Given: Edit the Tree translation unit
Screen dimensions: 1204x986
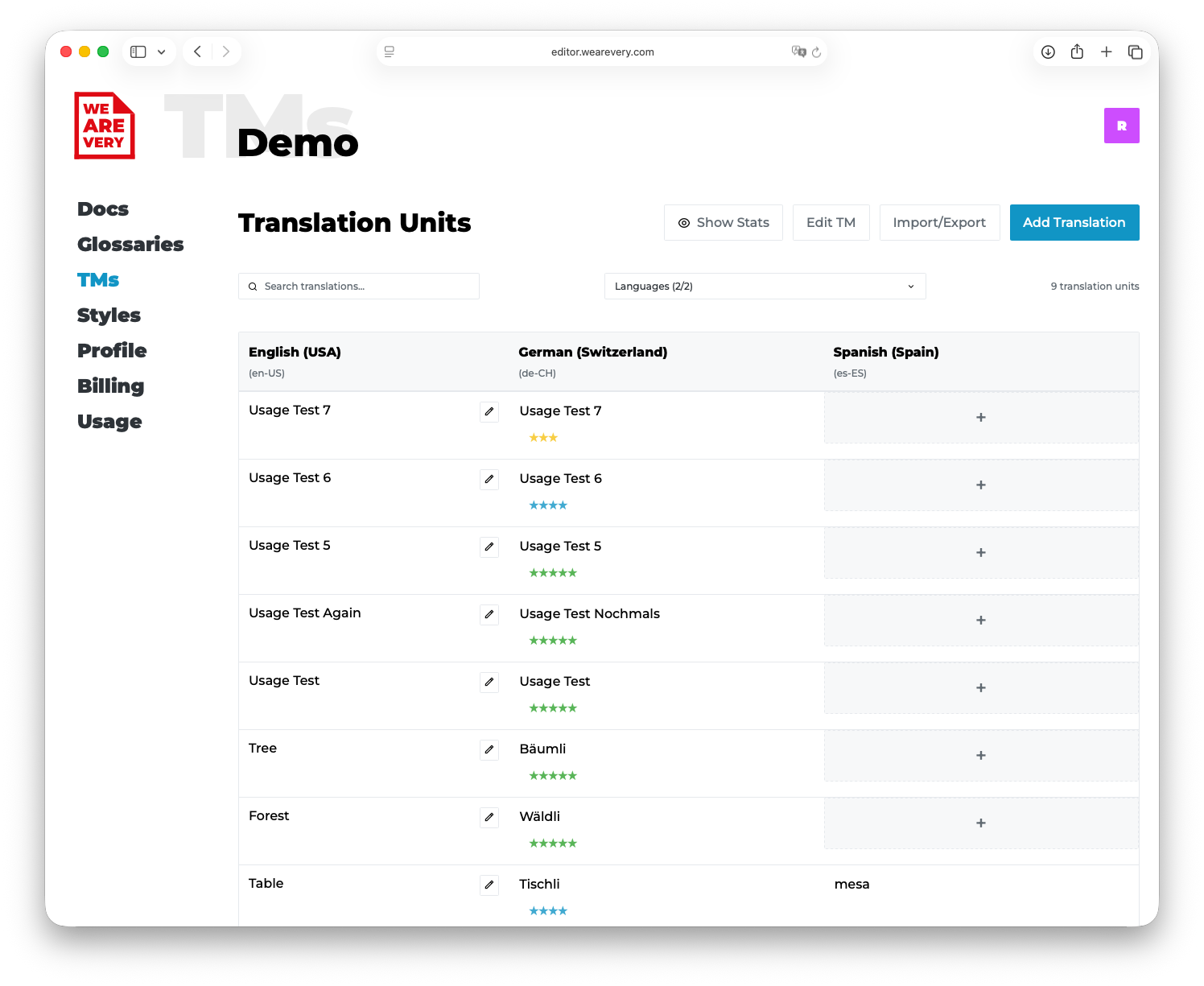Looking at the screenshot, I should pos(489,750).
